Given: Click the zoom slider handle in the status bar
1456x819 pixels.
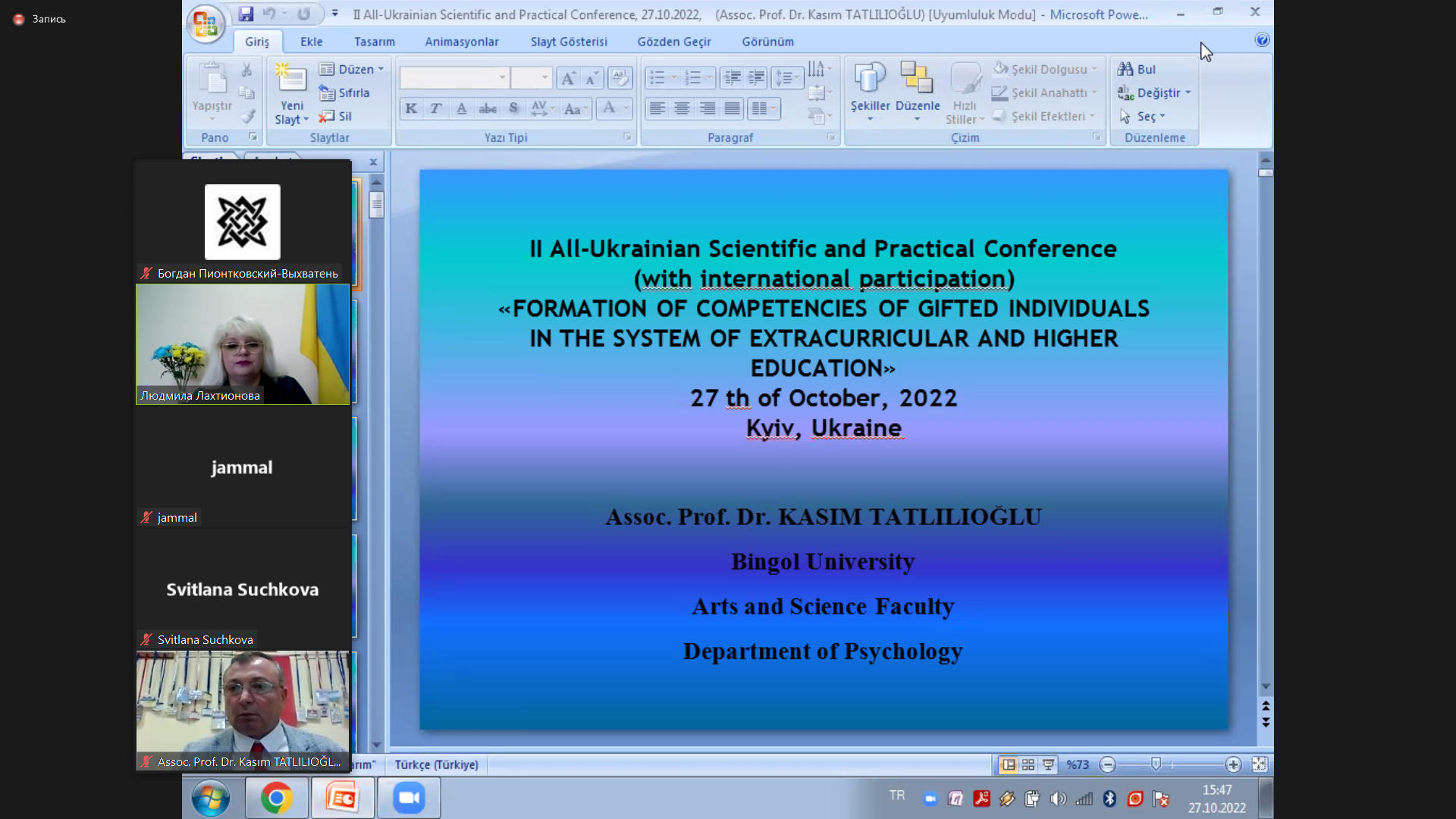Looking at the screenshot, I should click(x=1156, y=764).
